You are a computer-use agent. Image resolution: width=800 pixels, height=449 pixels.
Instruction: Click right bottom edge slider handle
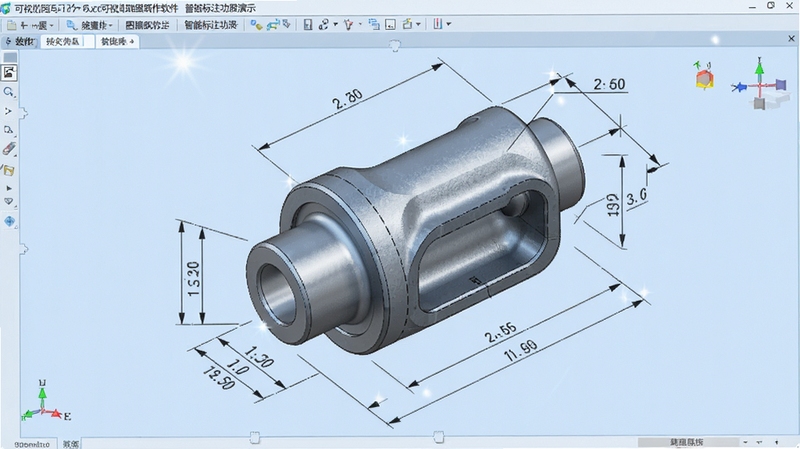[x=438, y=437]
